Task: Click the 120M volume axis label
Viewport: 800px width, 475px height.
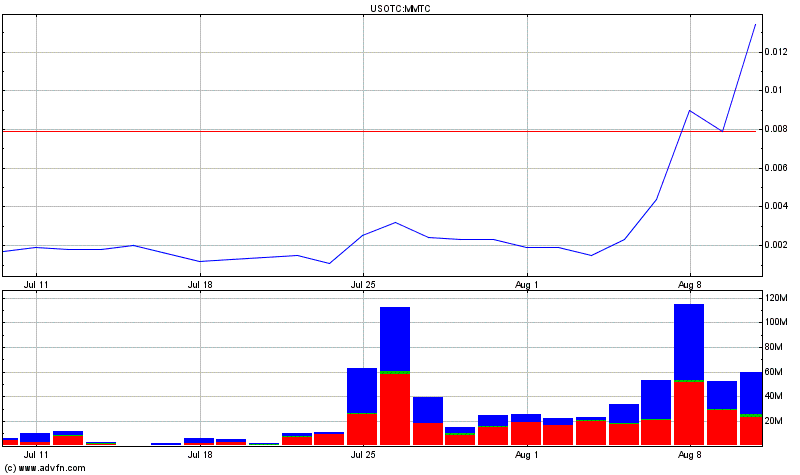Action: pyautogui.click(x=776, y=298)
